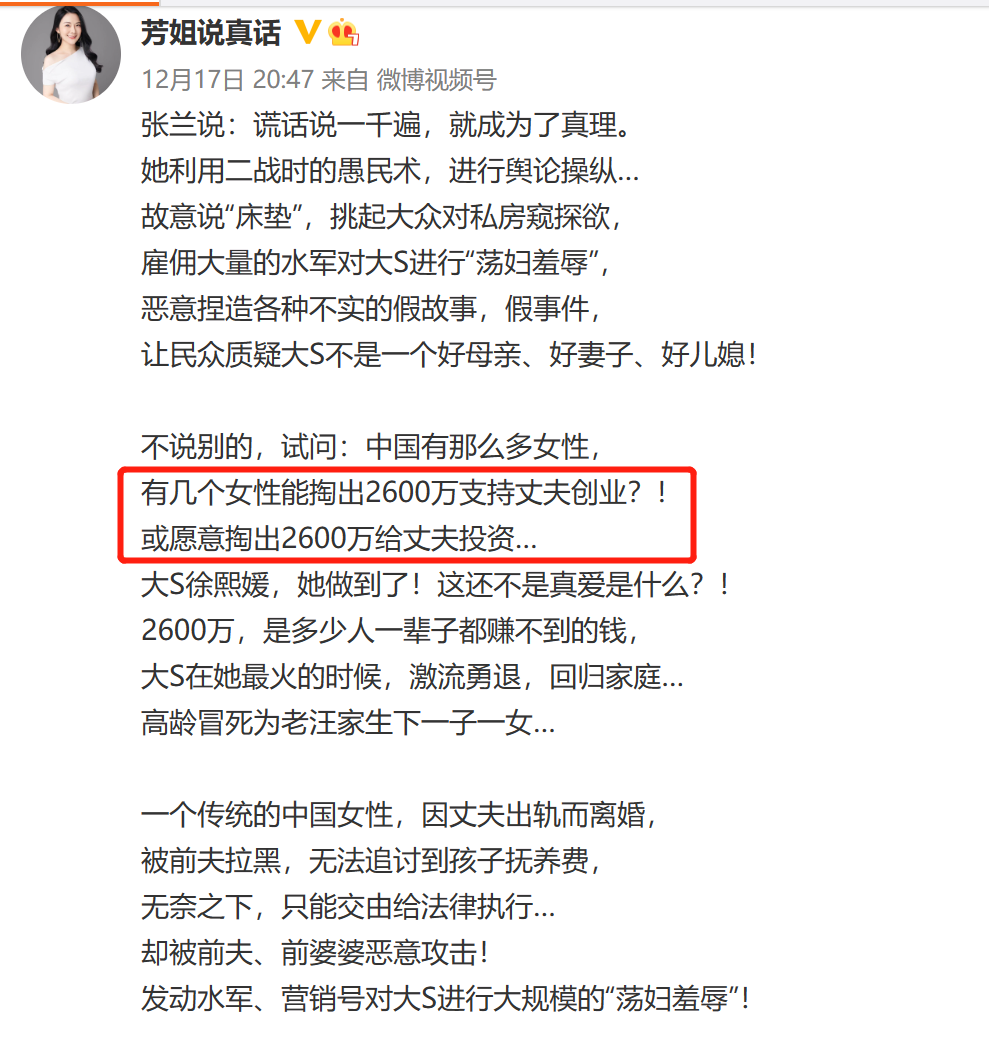Click the line starting with 雇佣大量的水军

coord(375,263)
